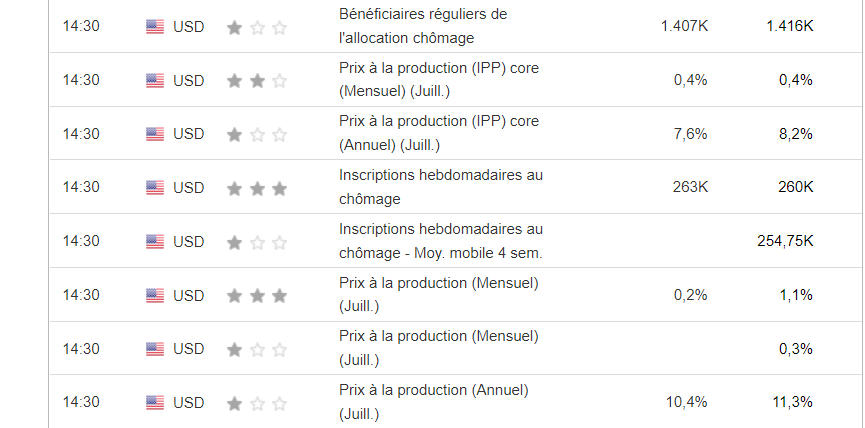Open Prix à la production (IPP) core Annuel
Image resolution: width=865 pixels, height=428 pixels.
coord(439,133)
